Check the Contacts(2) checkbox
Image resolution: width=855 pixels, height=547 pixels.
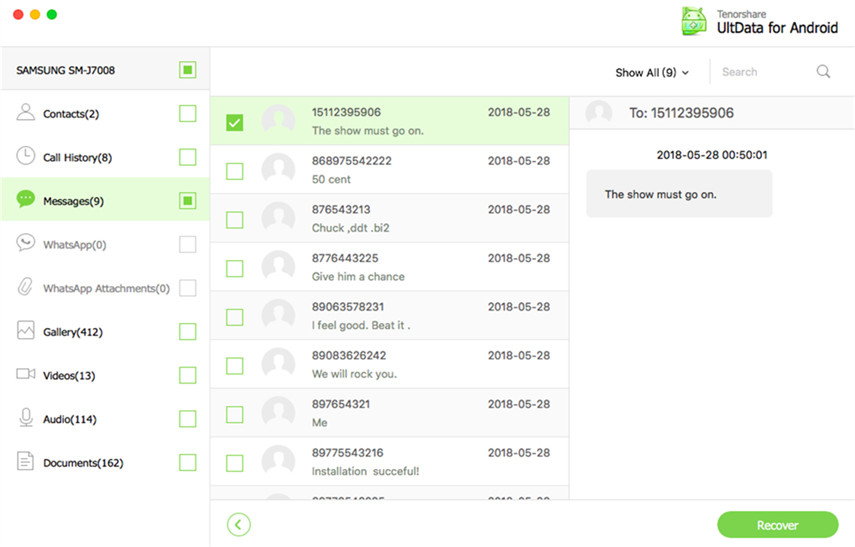coord(188,113)
